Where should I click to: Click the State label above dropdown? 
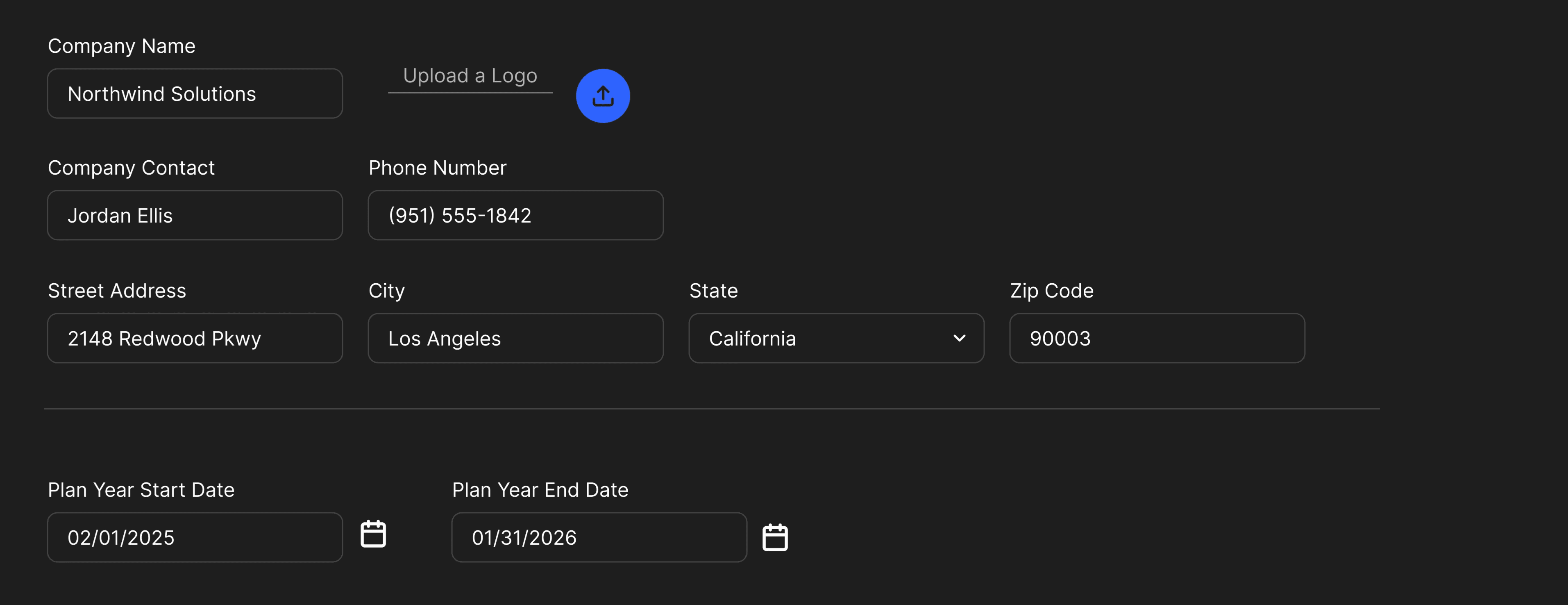point(713,291)
